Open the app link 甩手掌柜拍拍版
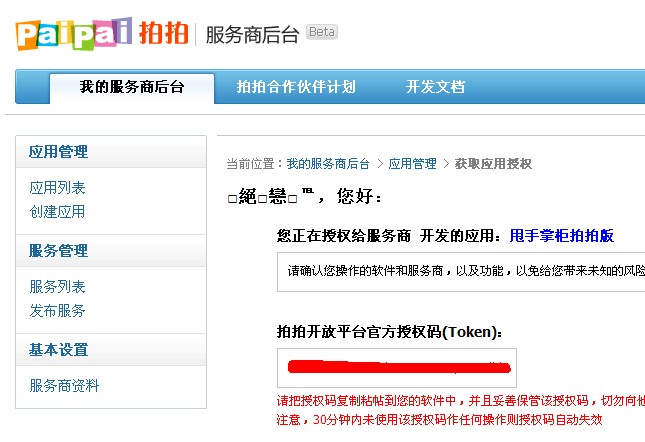The image size is (645, 442). pos(561,236)
